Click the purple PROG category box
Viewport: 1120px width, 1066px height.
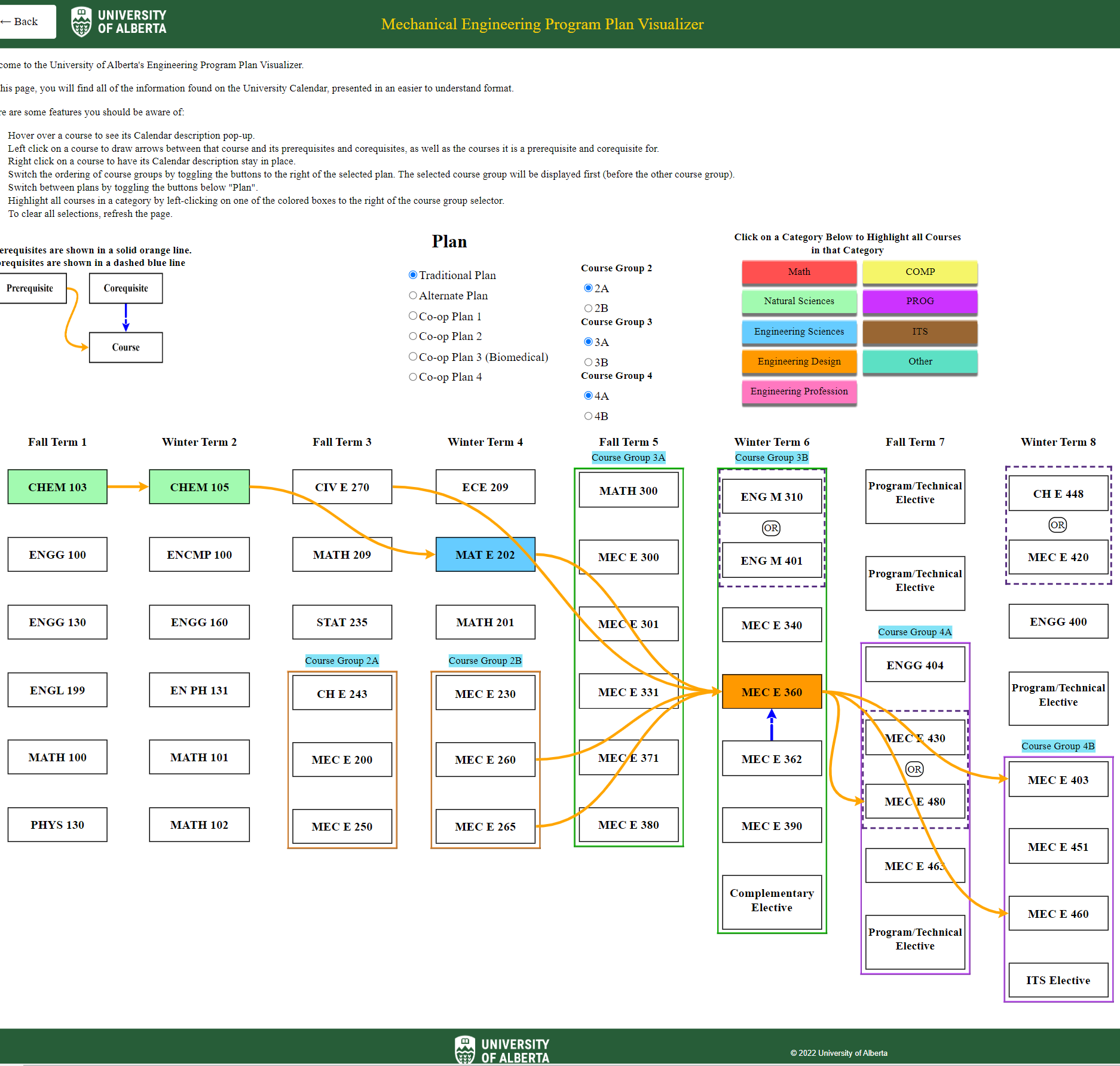[919, 301]
